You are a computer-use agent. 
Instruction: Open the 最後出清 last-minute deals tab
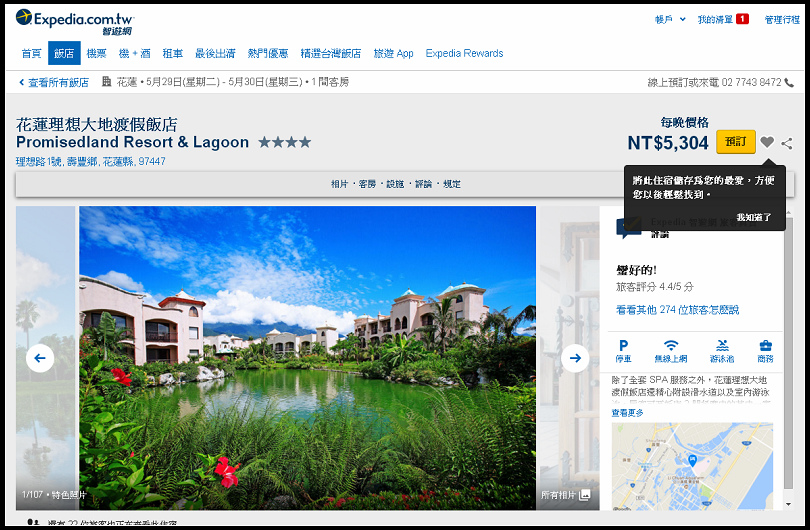[215, 53]
